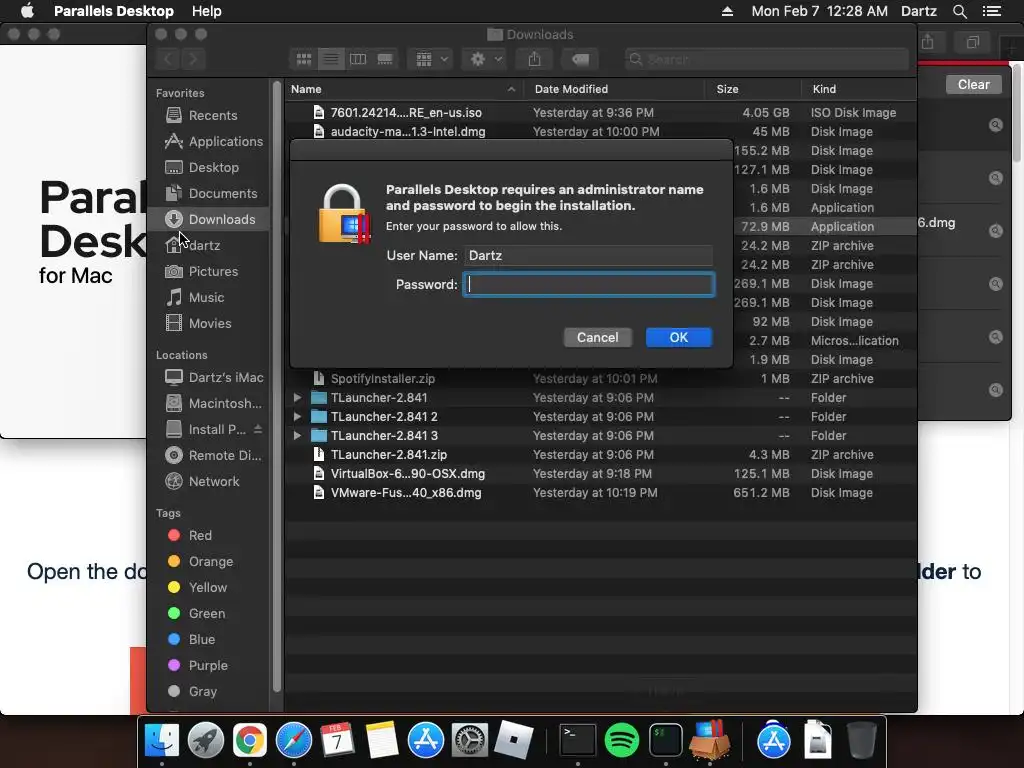Switch Finder to icon view
This screenshot has height=768, width=1024.
[x=304, y=59]
